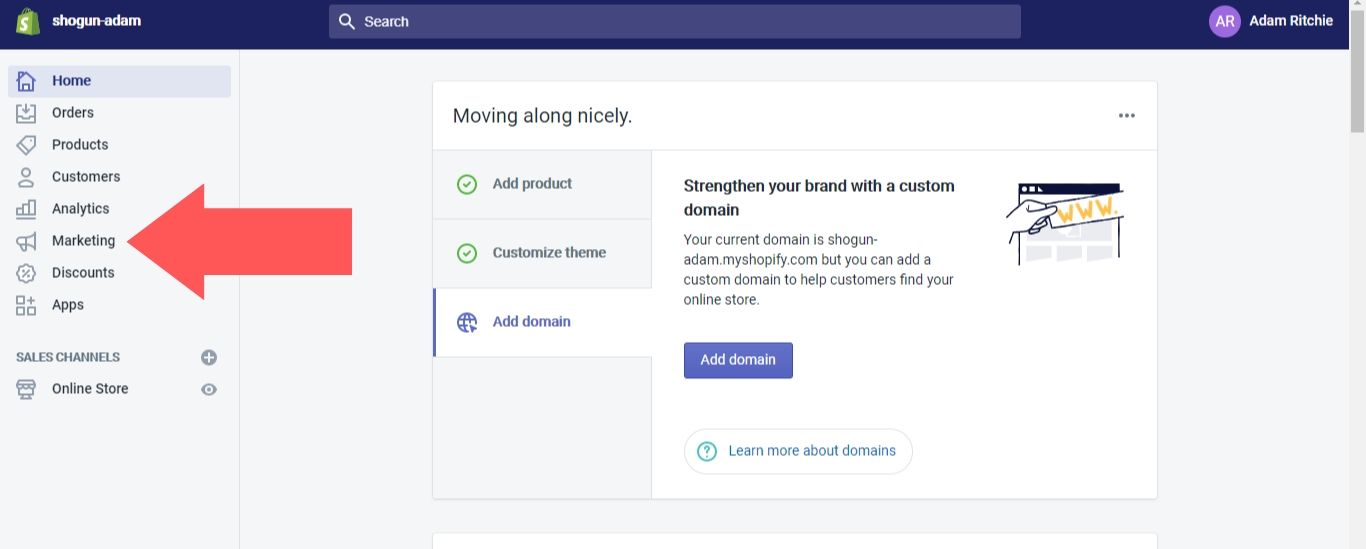Click the Online Store storefront icon
1366x549 pixels.
click(26, 389)
